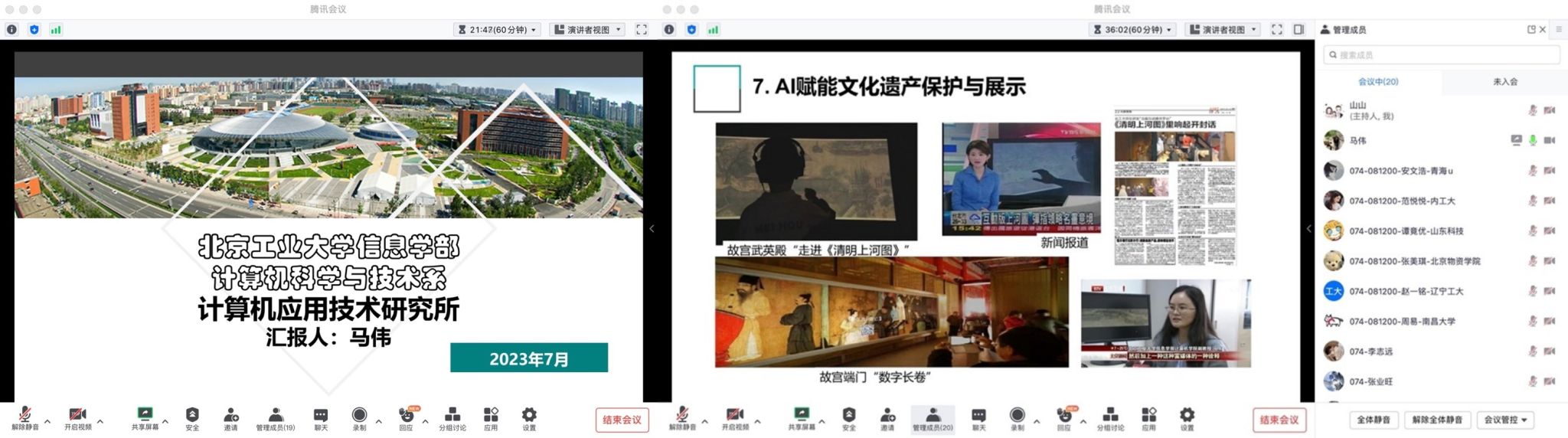Click the 全体静音 button

coord(1374,420)
